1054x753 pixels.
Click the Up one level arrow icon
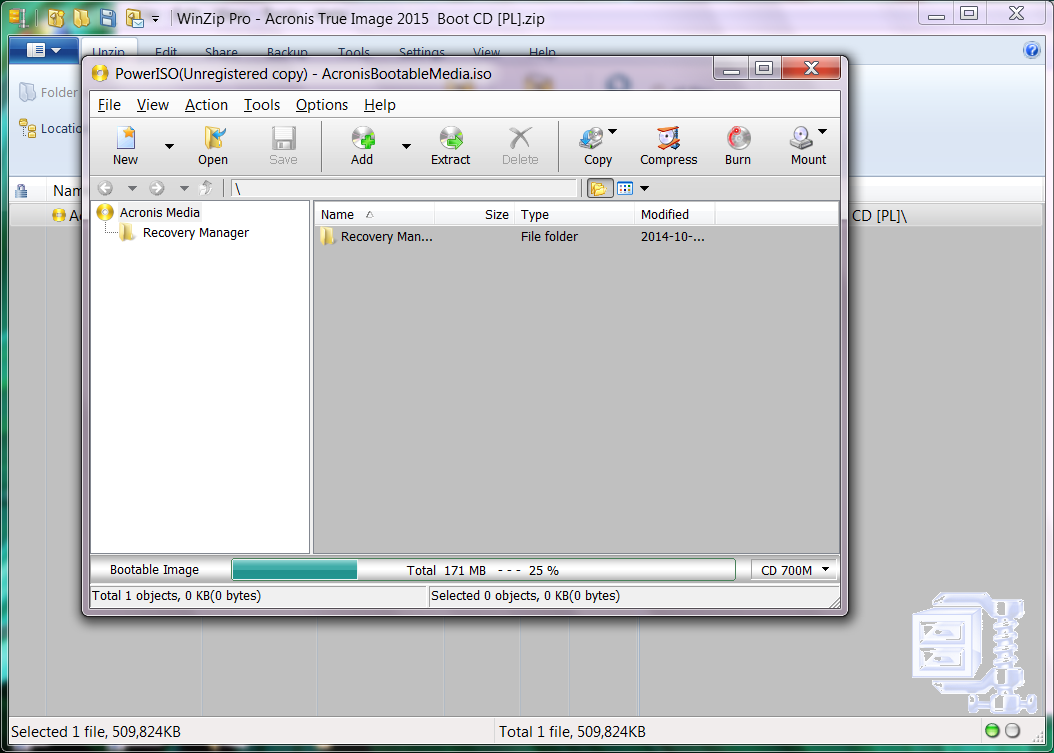coord(207,188)
